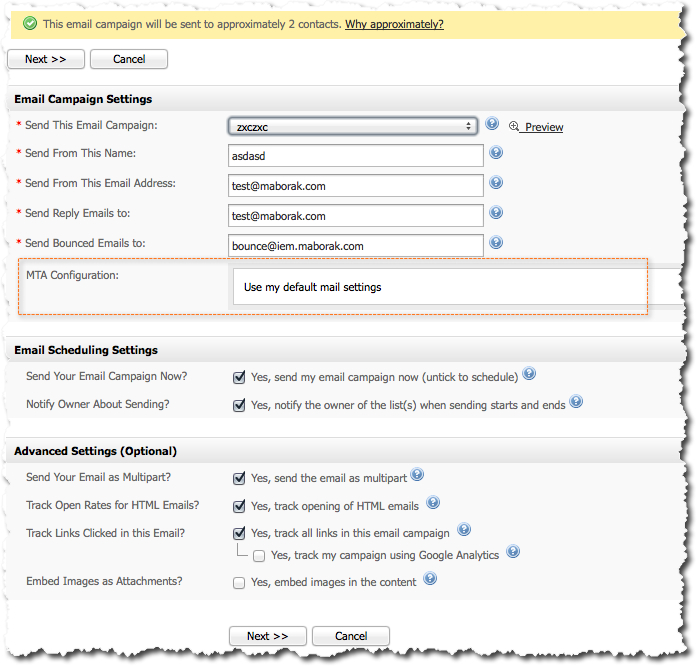This screenshot has height=667, width=698.
Task: Click 'Use my default mail settings' text
Action: (x=312, y=287)
